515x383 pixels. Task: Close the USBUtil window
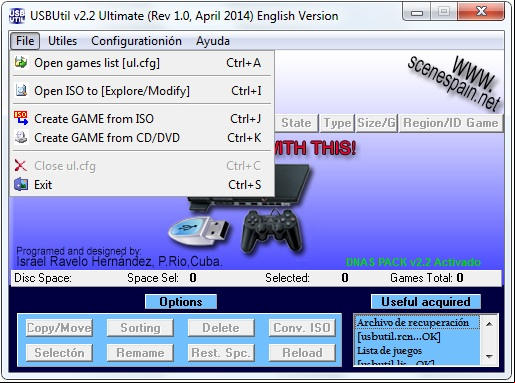[x=481, y=11]
